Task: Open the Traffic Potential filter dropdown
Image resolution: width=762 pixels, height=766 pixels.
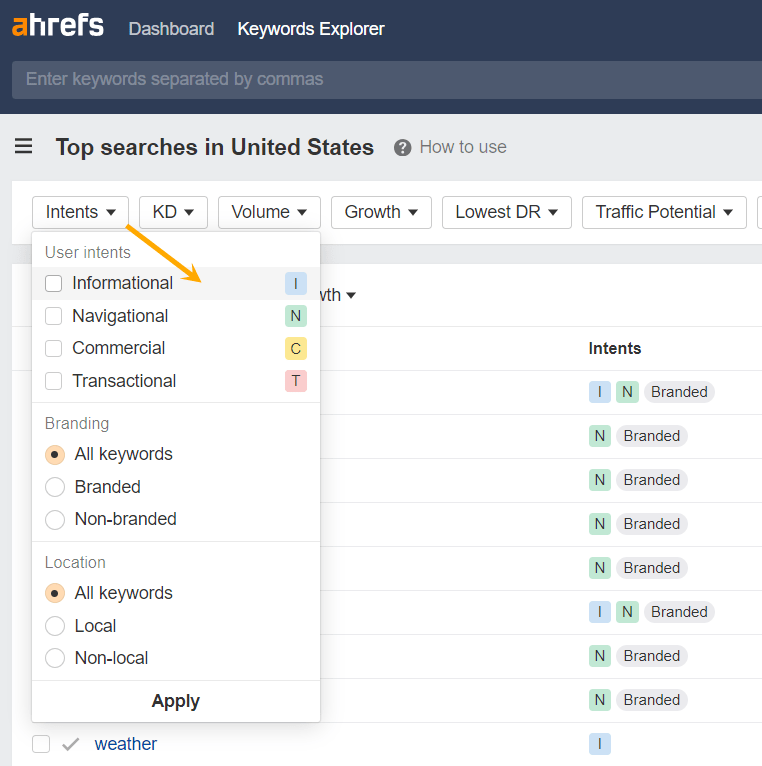Action: (x=664, y=213)
